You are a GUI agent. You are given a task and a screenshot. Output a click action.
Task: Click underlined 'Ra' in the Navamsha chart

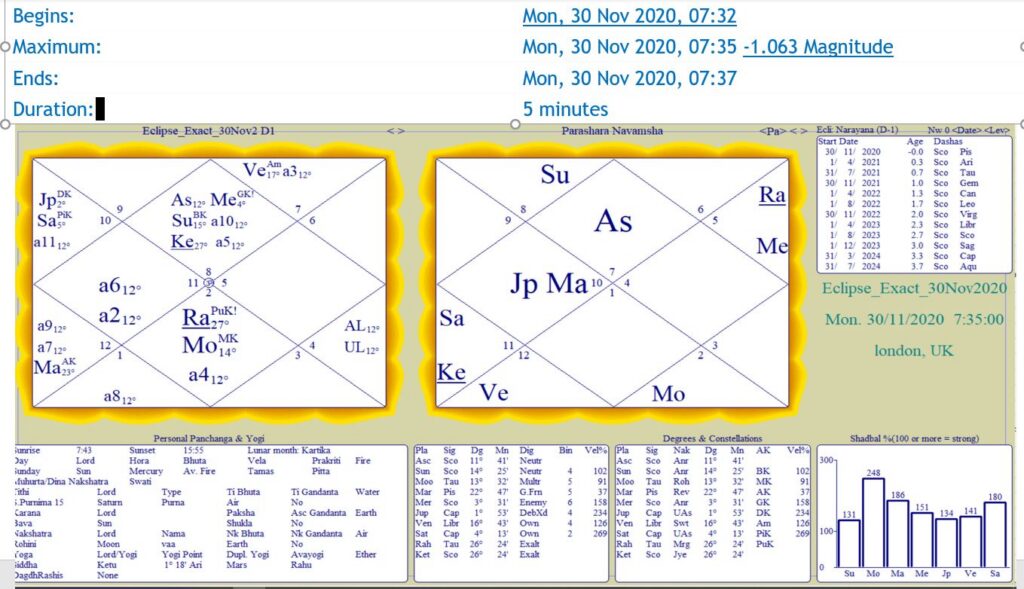[x=772, y=194]
